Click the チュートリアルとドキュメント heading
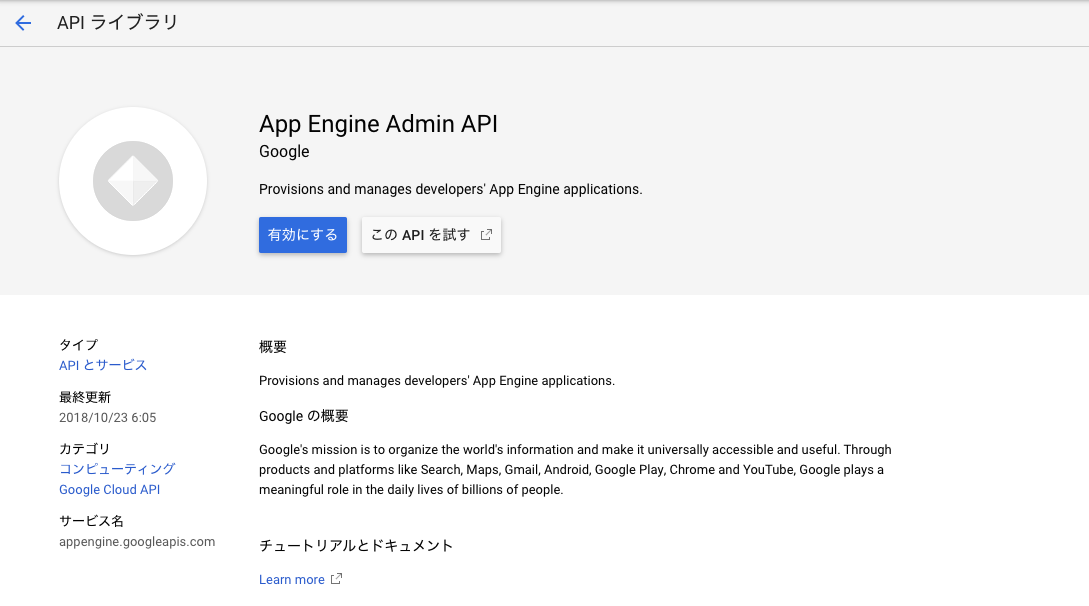 coord(355,545)
